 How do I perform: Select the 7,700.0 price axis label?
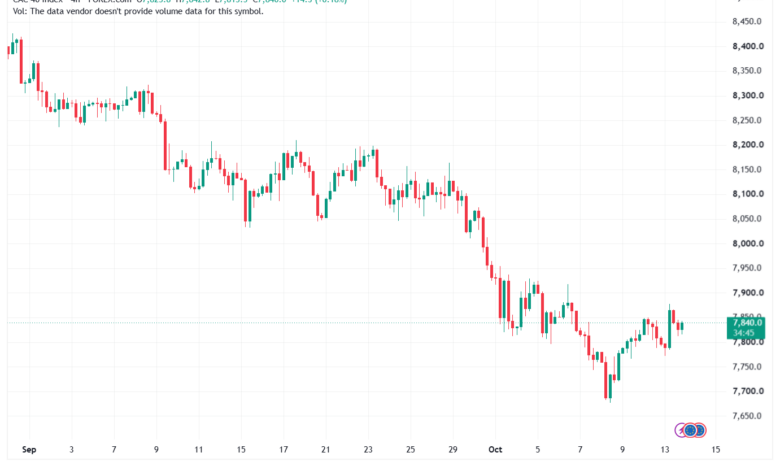tap(748, 391)
